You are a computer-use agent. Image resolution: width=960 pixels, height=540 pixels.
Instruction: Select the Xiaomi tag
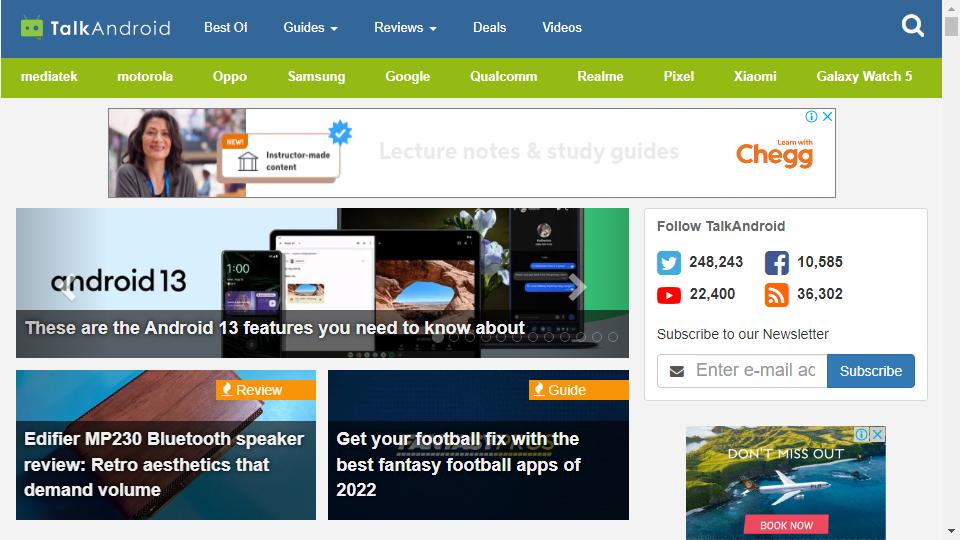755,77
